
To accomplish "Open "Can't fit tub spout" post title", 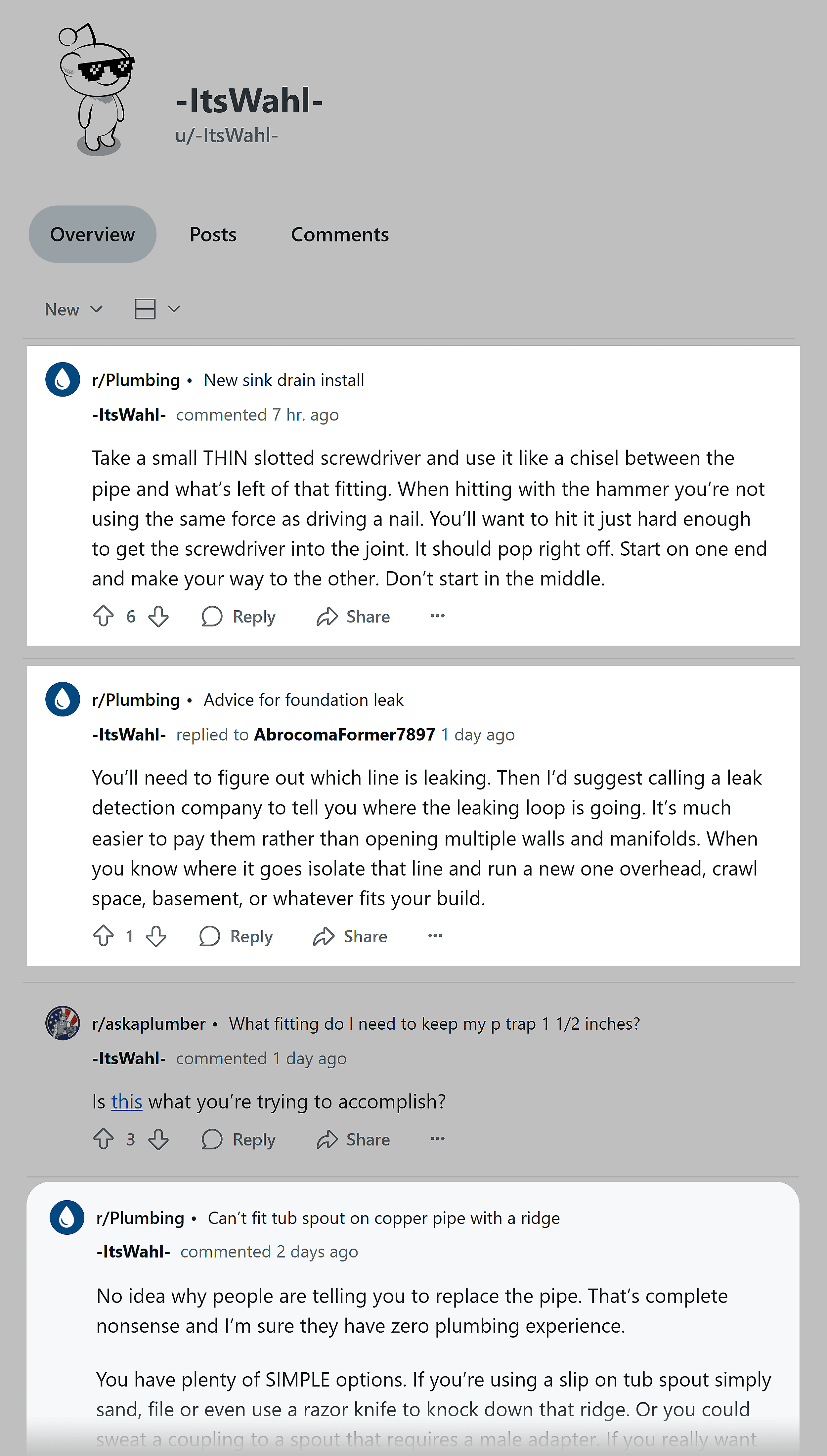I will tap(384, 1218).
